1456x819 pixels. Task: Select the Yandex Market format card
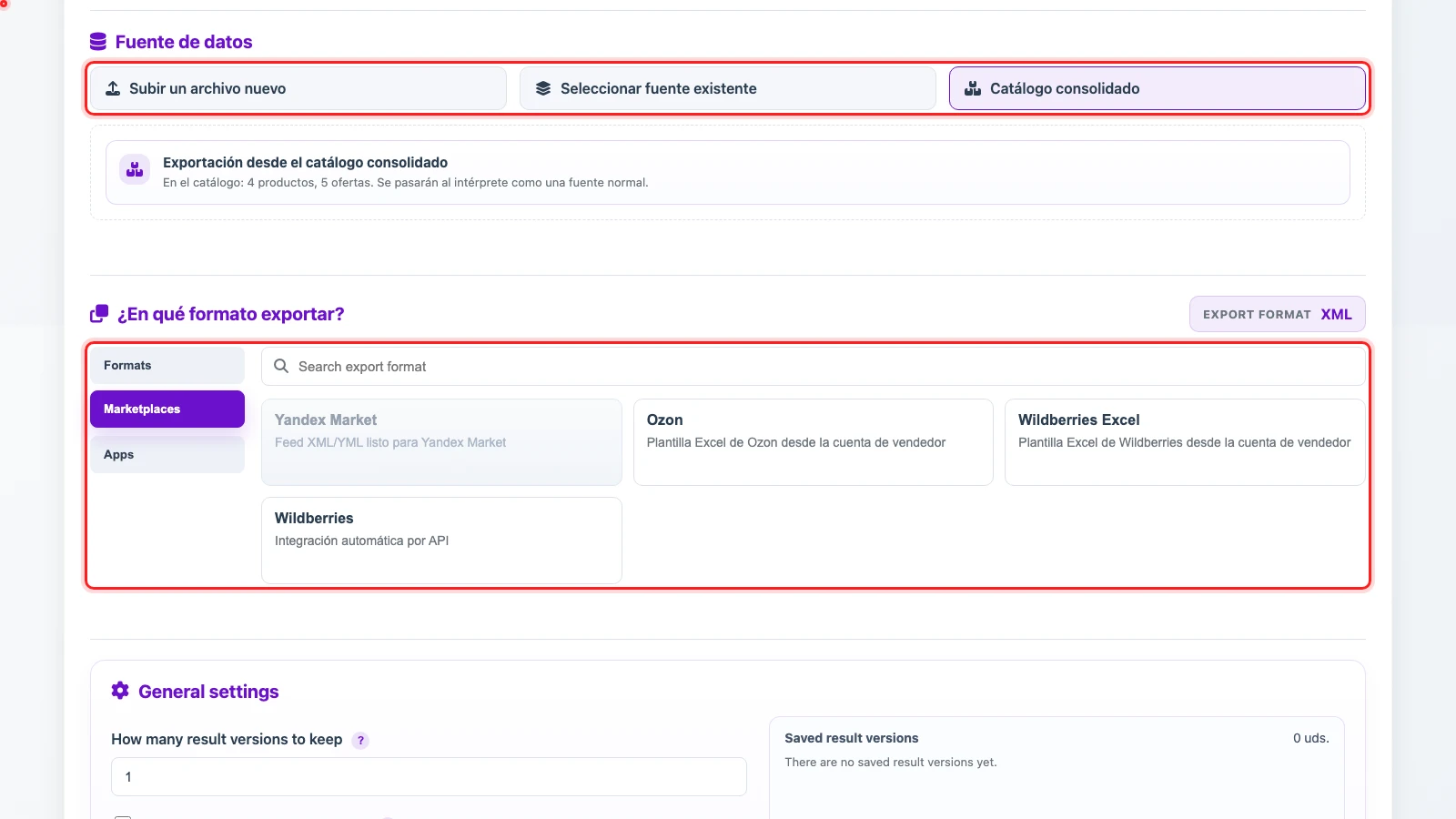click(x=441, y=442)
